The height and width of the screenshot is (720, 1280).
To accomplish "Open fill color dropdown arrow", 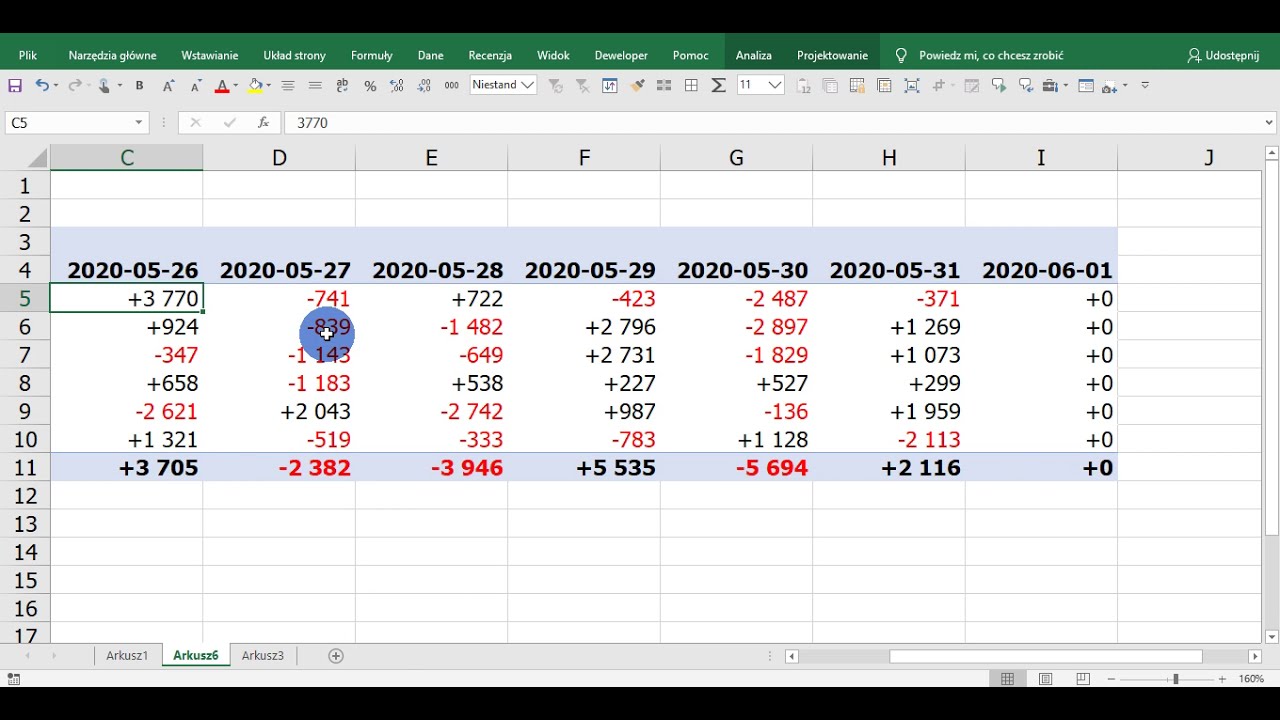I will click(x=268, y=86).
